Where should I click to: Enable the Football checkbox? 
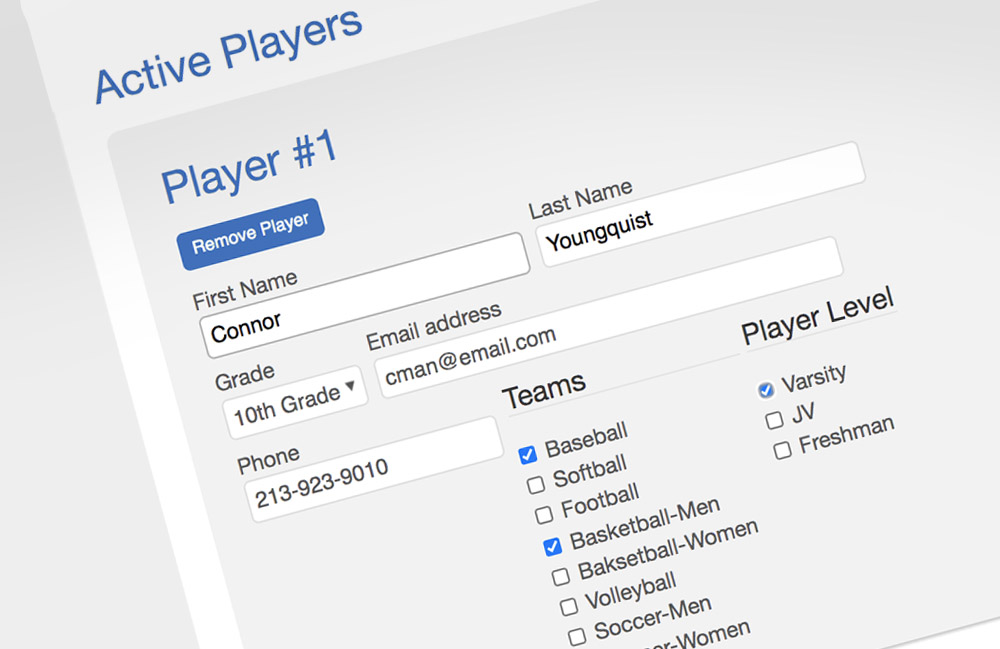tap(544, 515)
